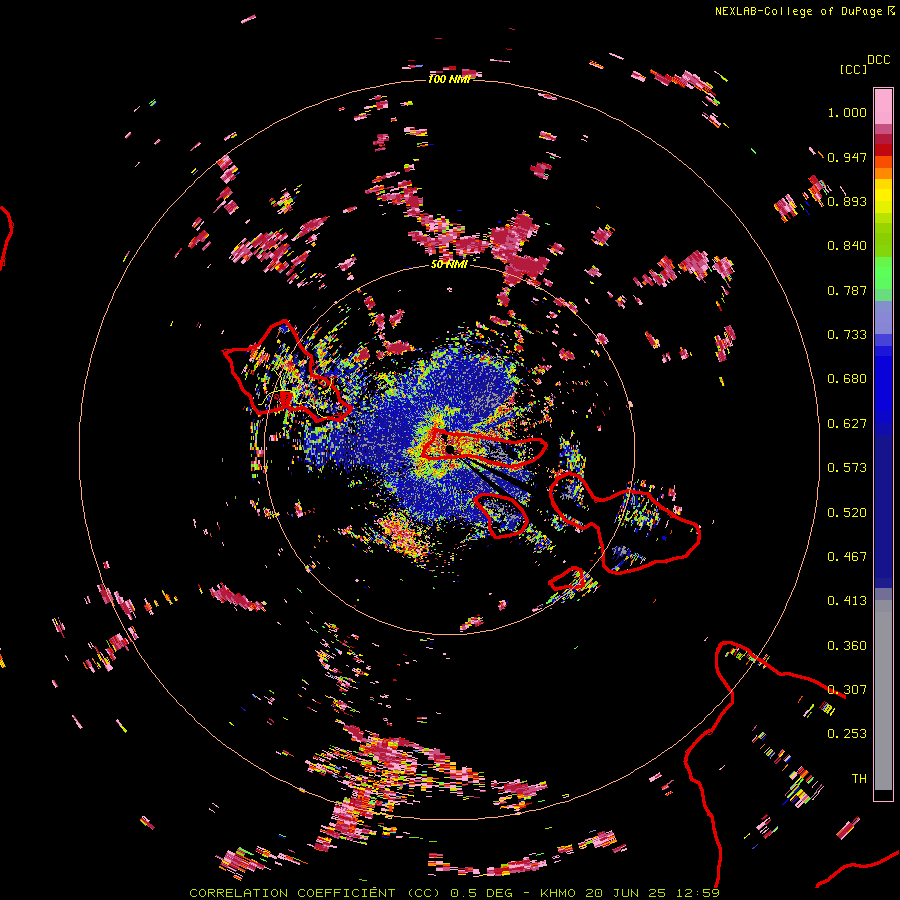Click the 0.840 scale label

tap(847, 246)
